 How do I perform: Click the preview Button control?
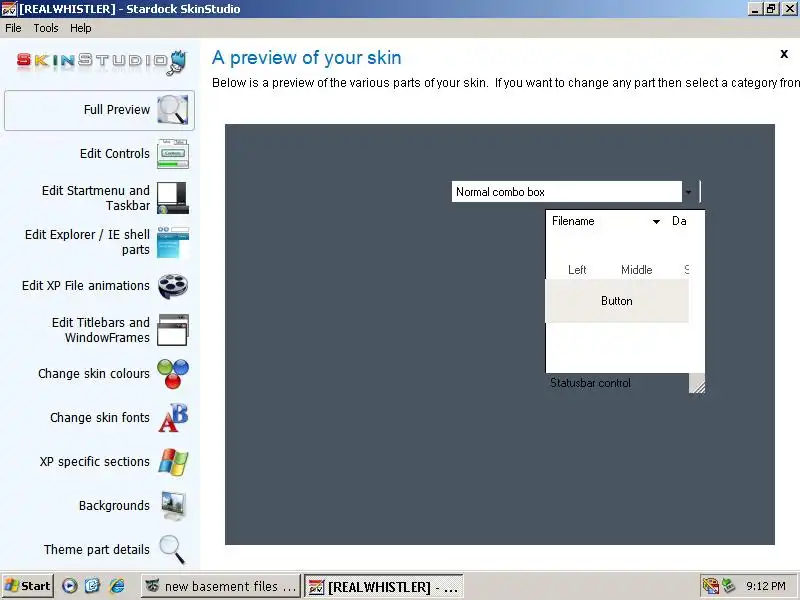(617, 301)
